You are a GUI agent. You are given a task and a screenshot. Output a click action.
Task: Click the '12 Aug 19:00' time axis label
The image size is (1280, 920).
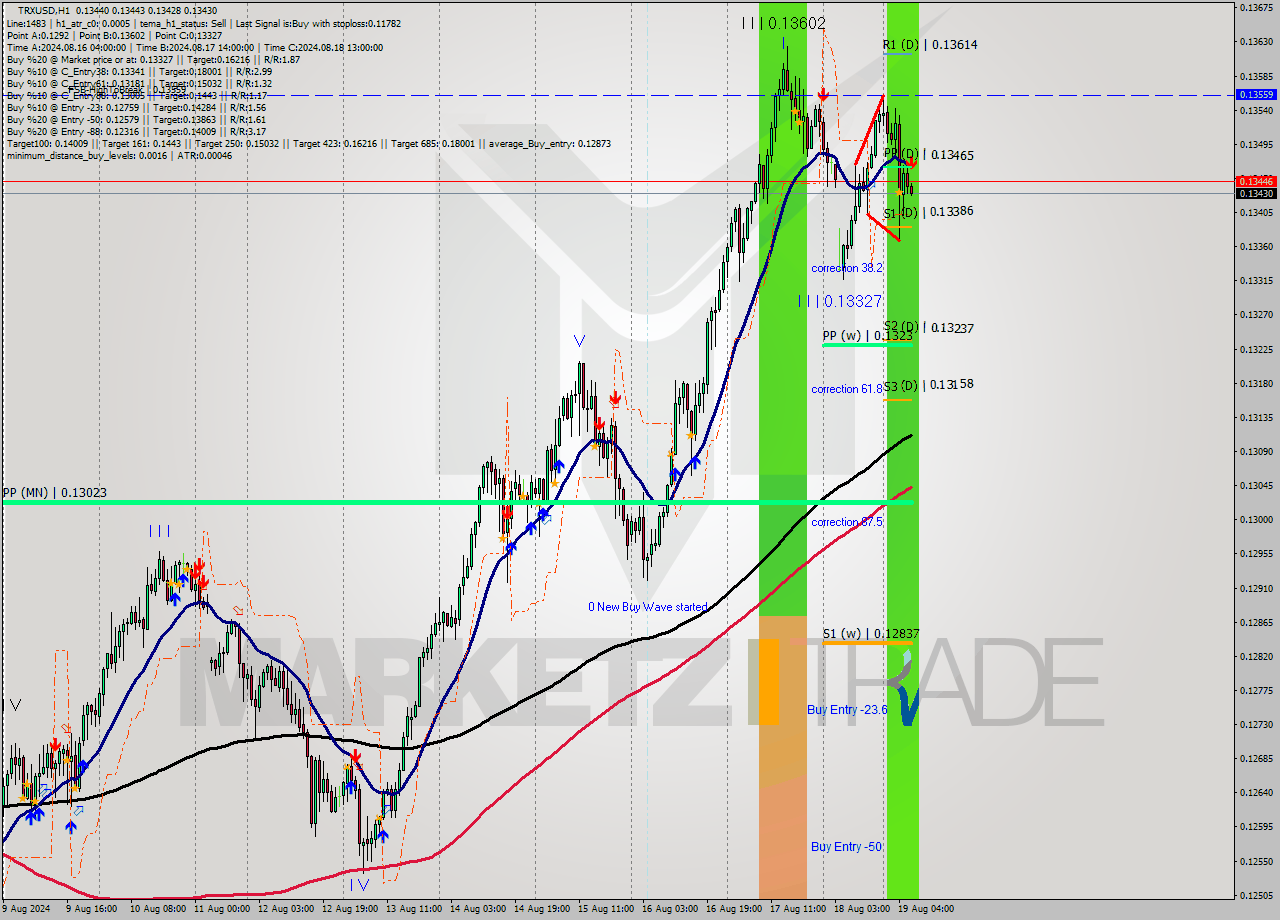(352, 909)
